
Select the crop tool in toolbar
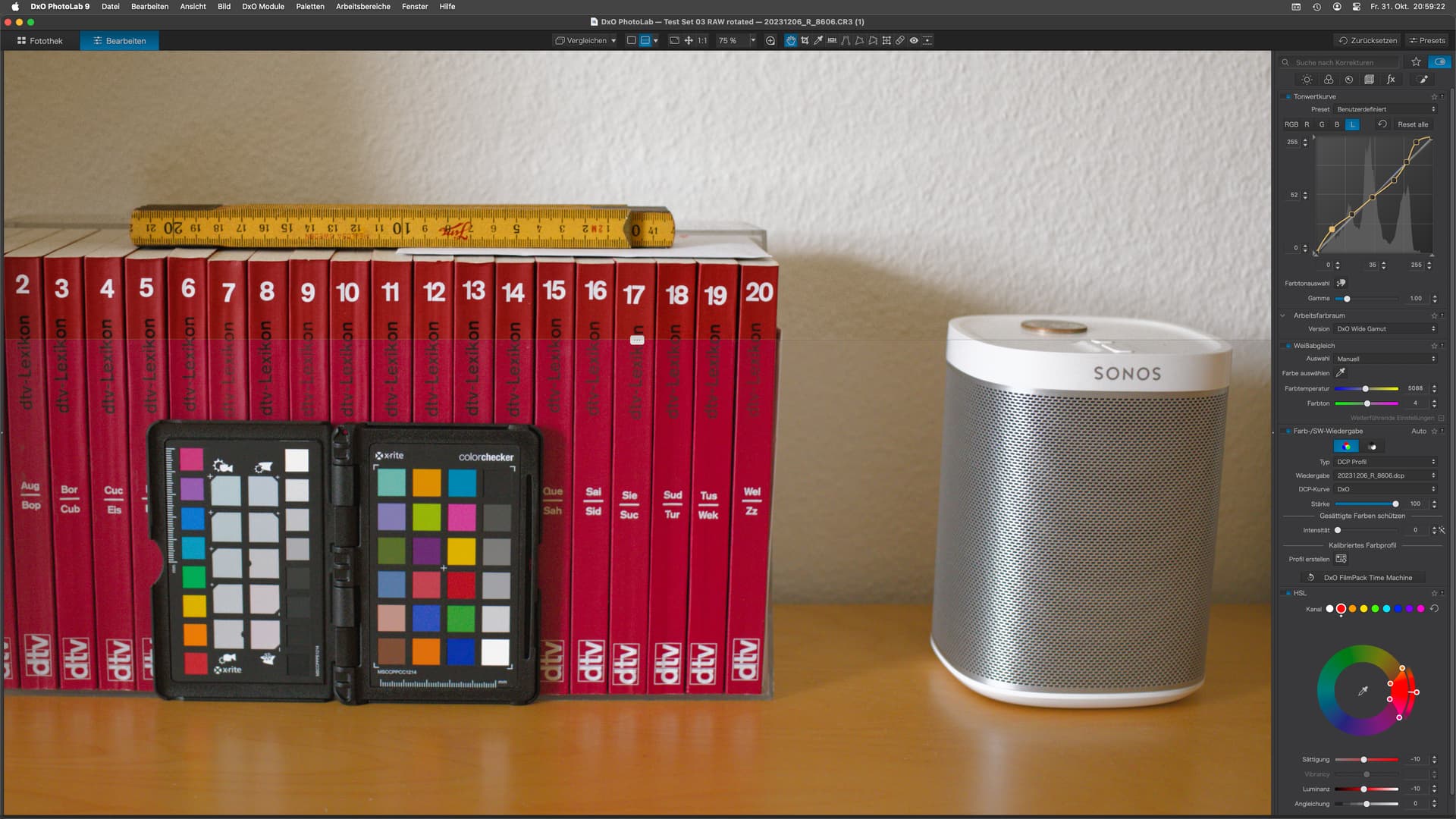pos(805,40)
